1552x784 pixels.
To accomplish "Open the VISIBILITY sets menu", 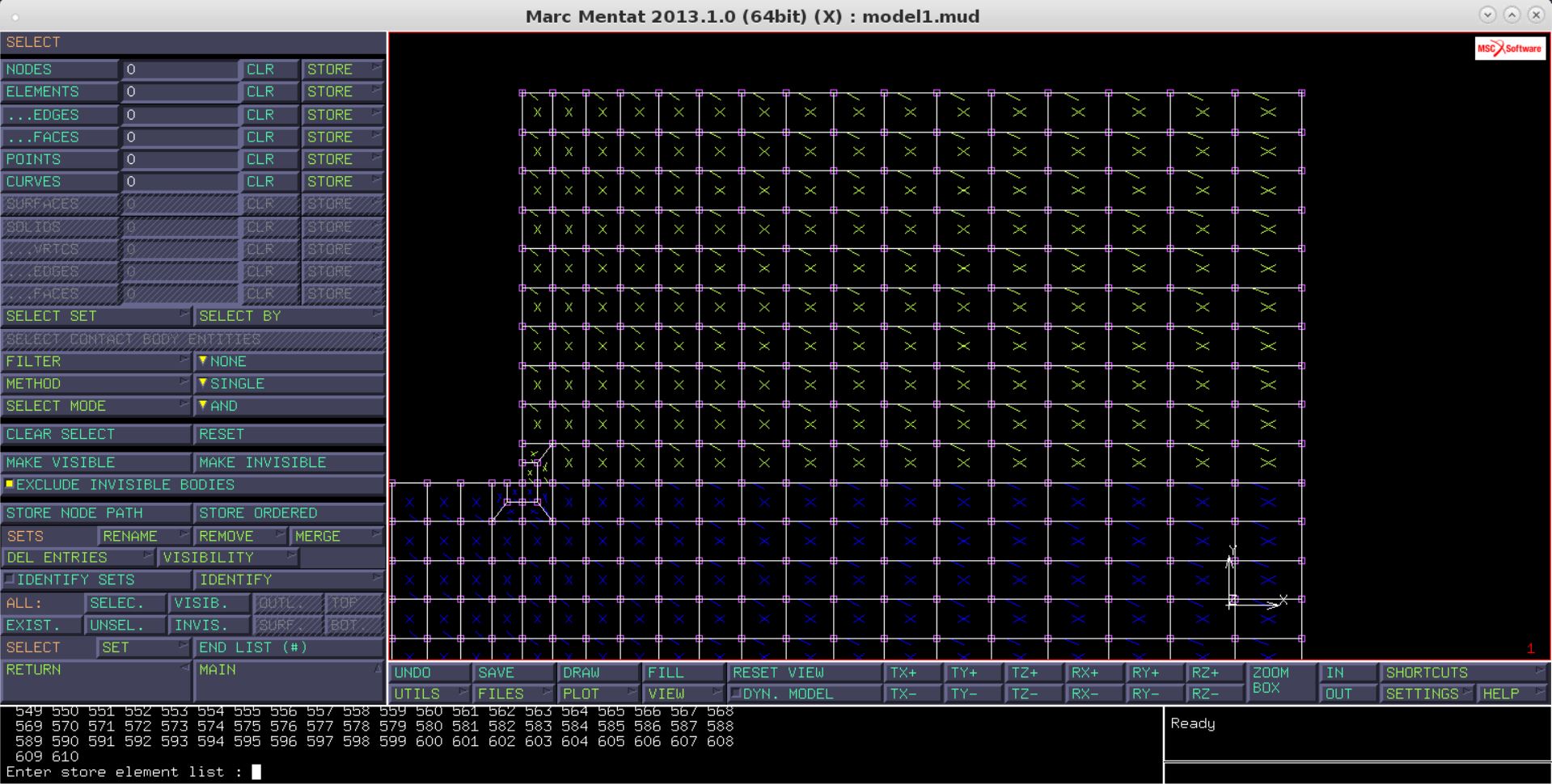I will tap(228, 558).
